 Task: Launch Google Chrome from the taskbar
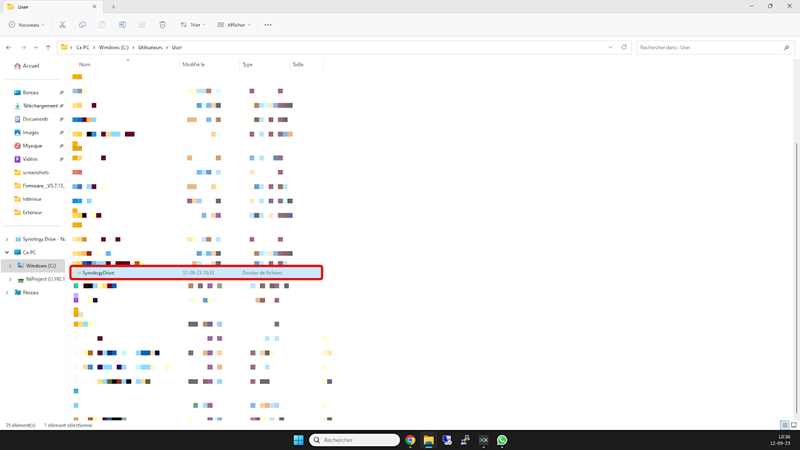coord(410,440)
